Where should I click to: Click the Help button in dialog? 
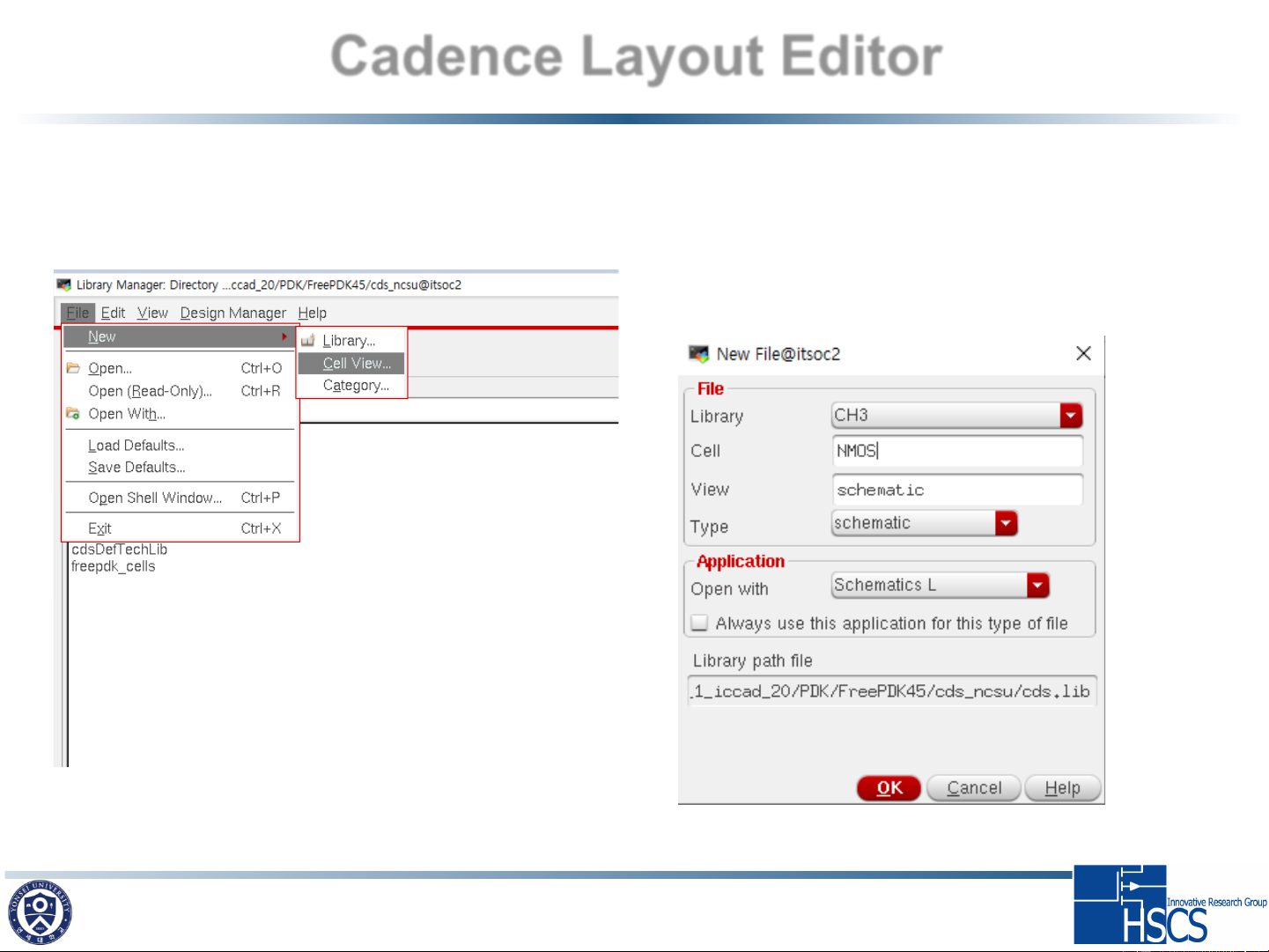[x=1062, y=788]
